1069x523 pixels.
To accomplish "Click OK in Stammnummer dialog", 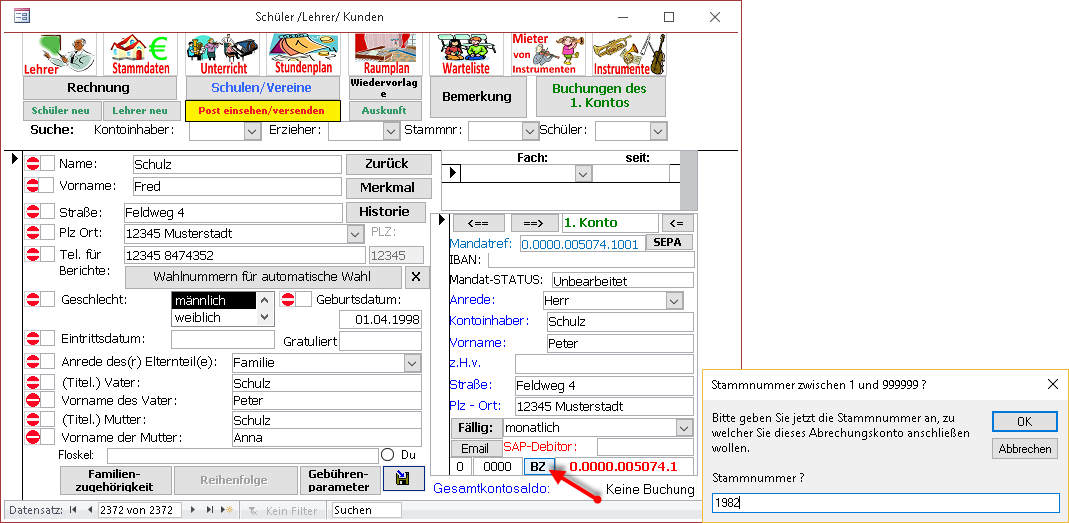I will coord(1024,421).
